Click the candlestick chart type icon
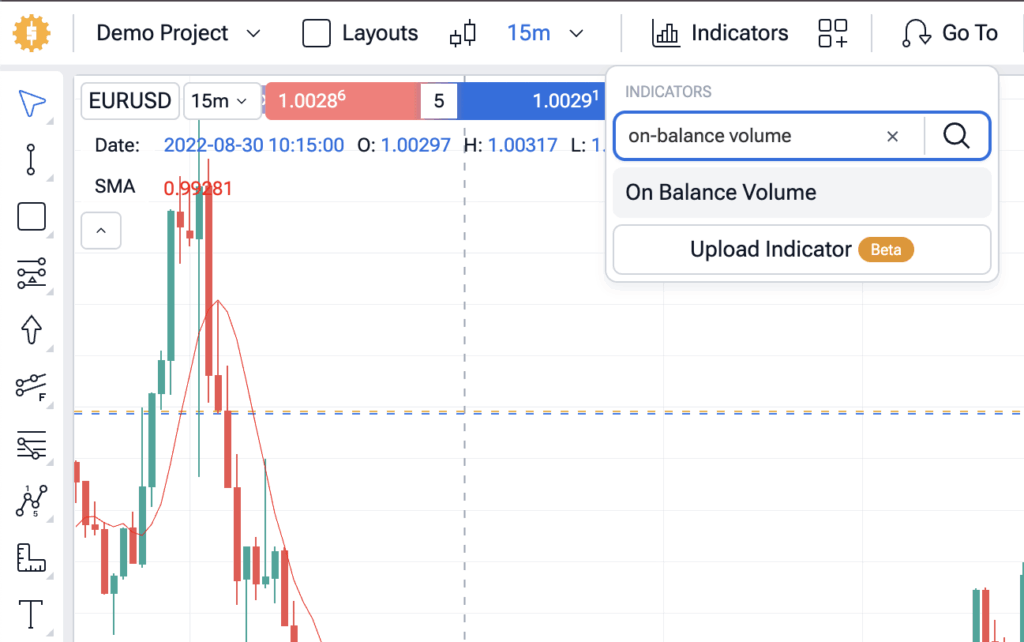1024x642 pixels. (463, 33)
